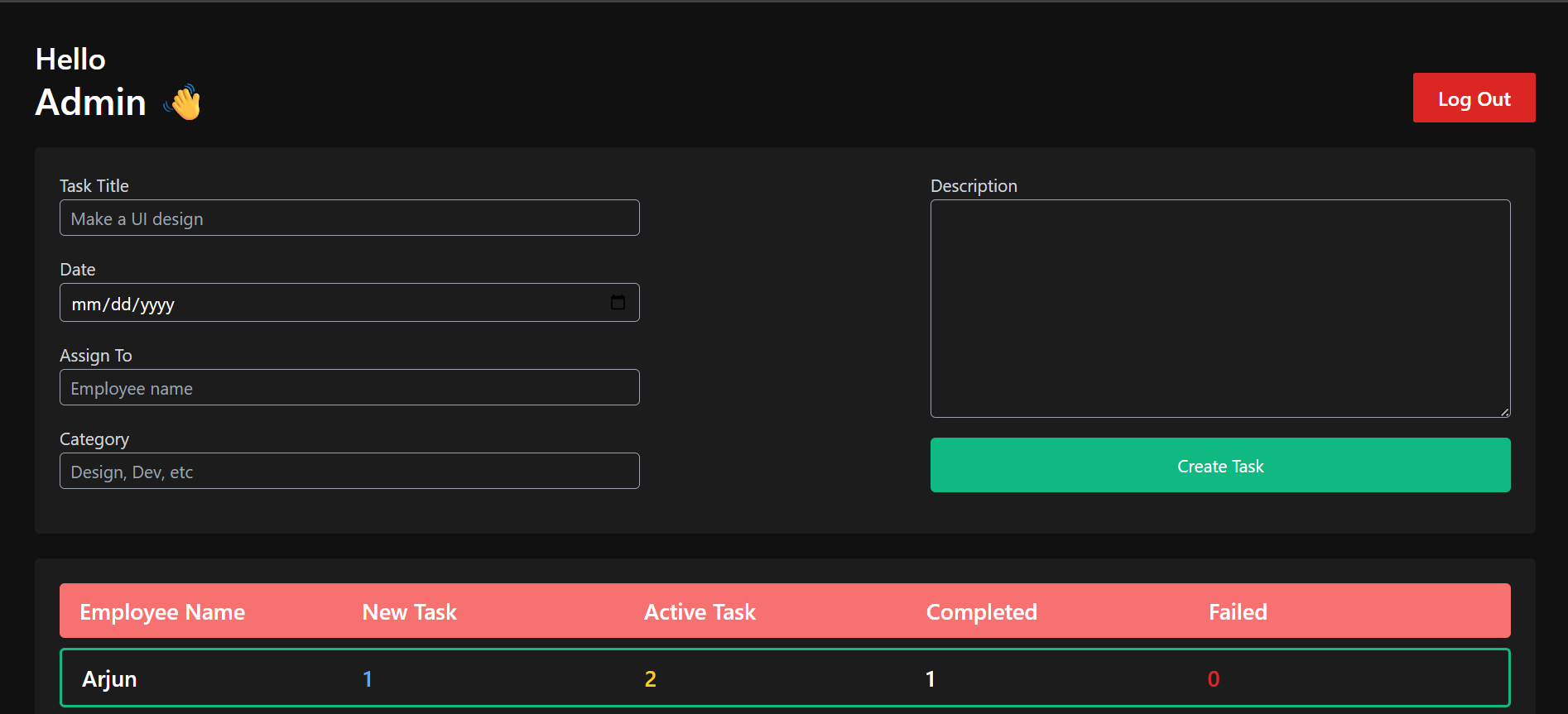This screenshot has height=714, width=1568.
Task: Click Arjun's new task count 1
Action: 368,679
